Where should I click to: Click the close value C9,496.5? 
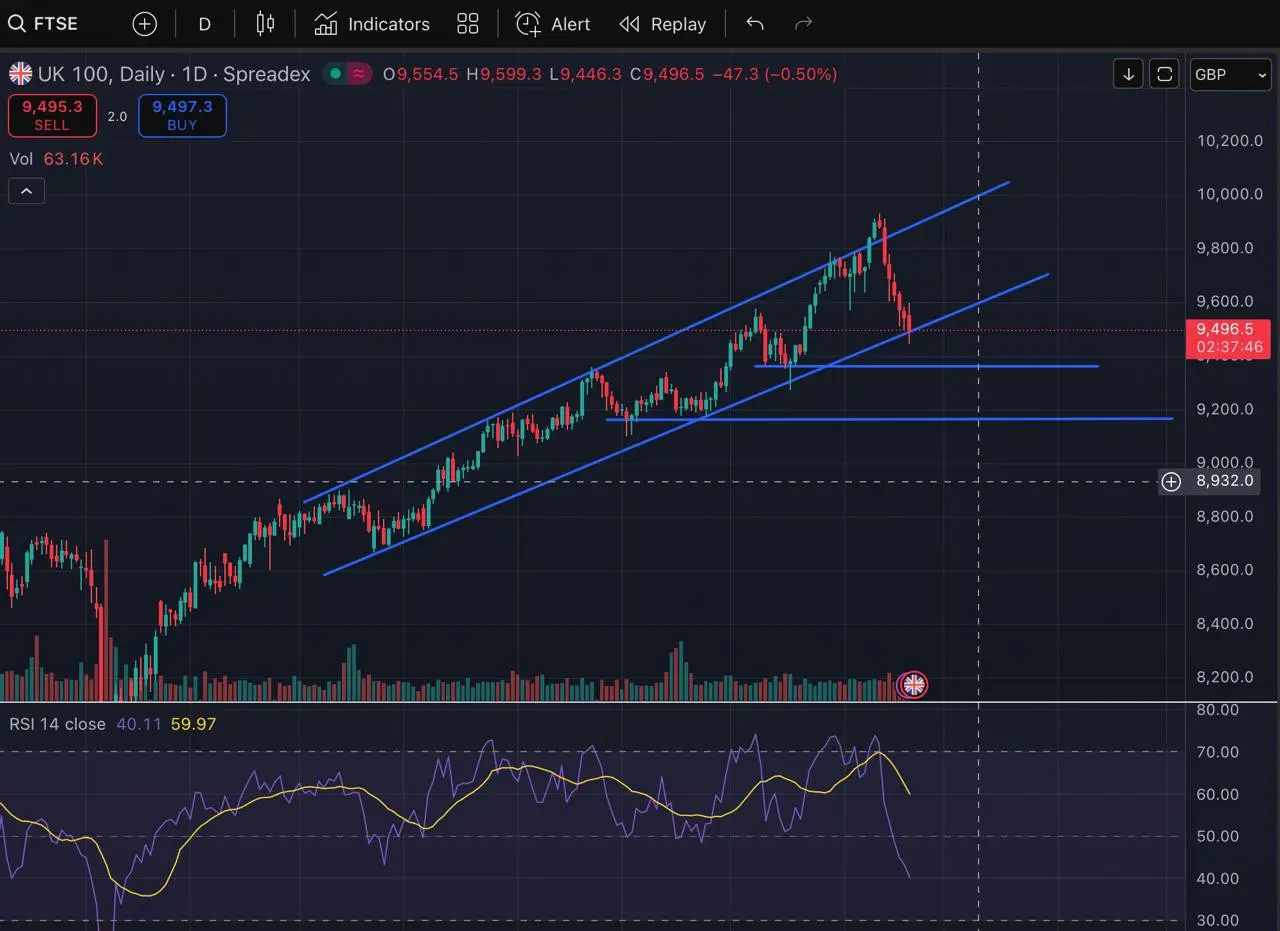667,74
